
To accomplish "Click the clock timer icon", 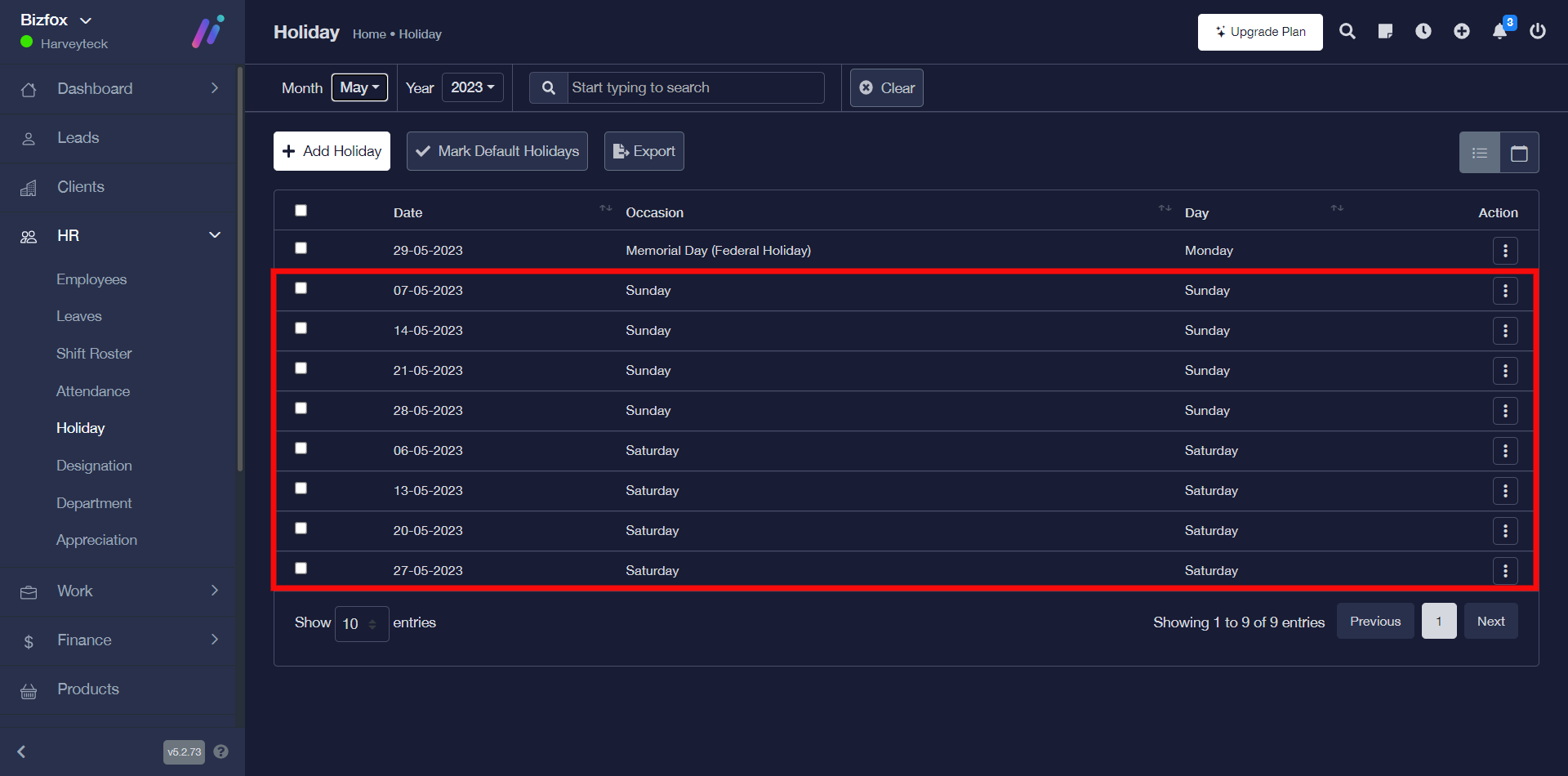I will pos(1423,32).
